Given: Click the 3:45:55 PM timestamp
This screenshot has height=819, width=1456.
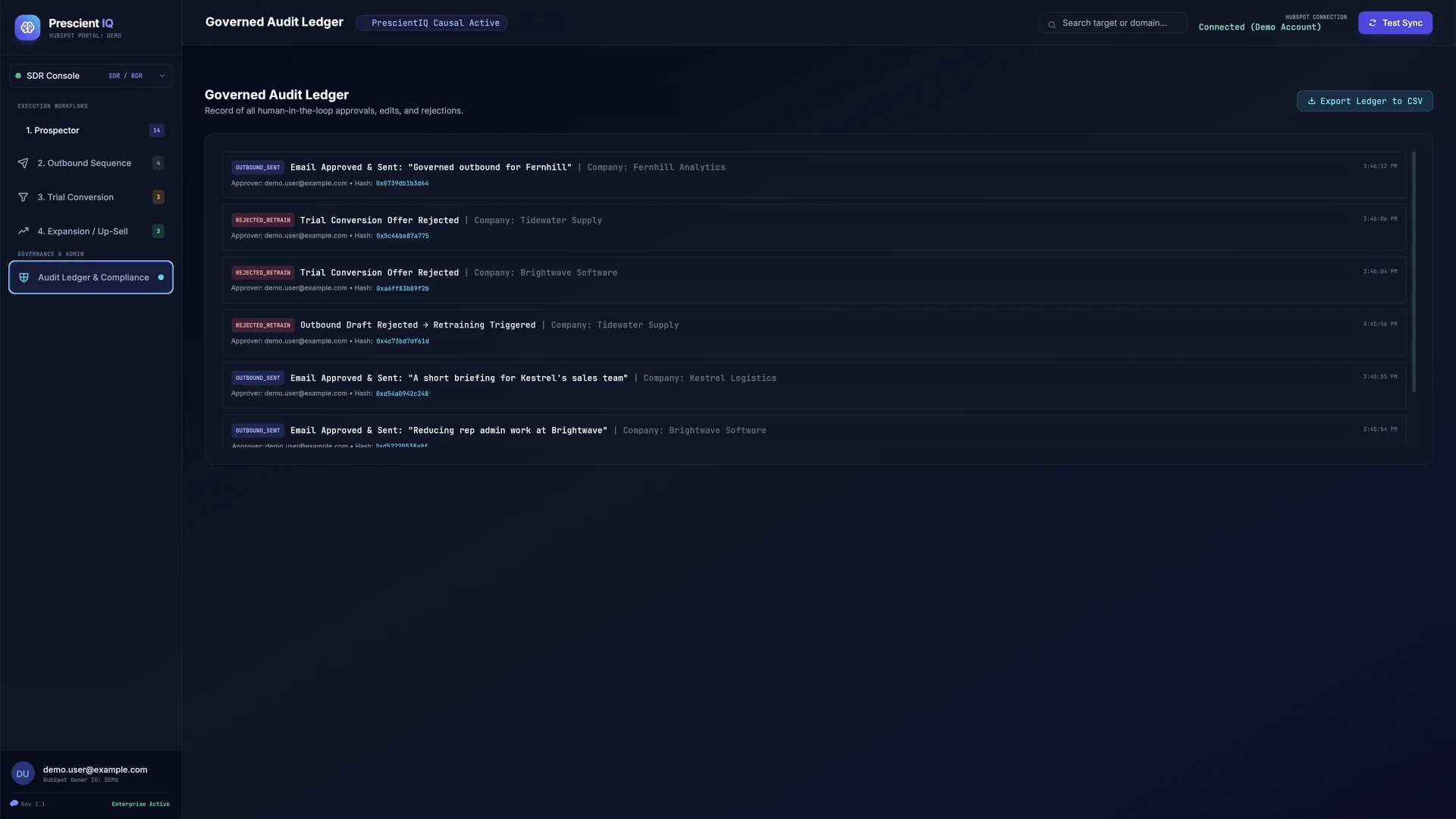Looking at the screenshot, I should pyautogui.click(x=1380, y=377).
